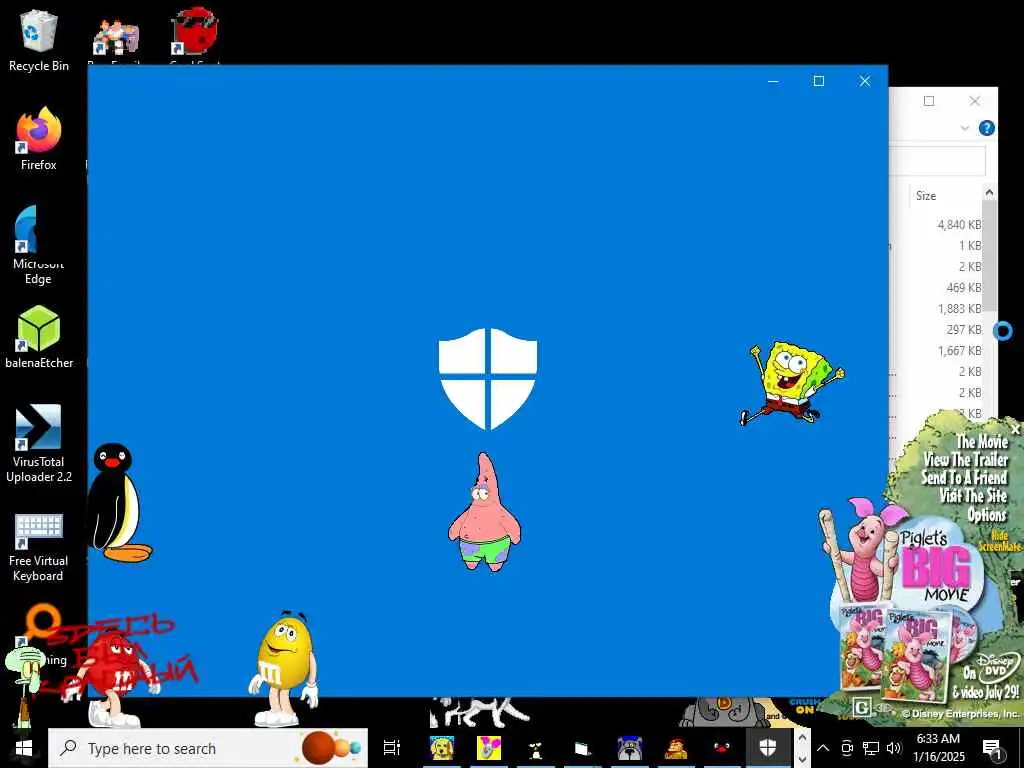Maximize the Windows Security window

click(819, 81)
